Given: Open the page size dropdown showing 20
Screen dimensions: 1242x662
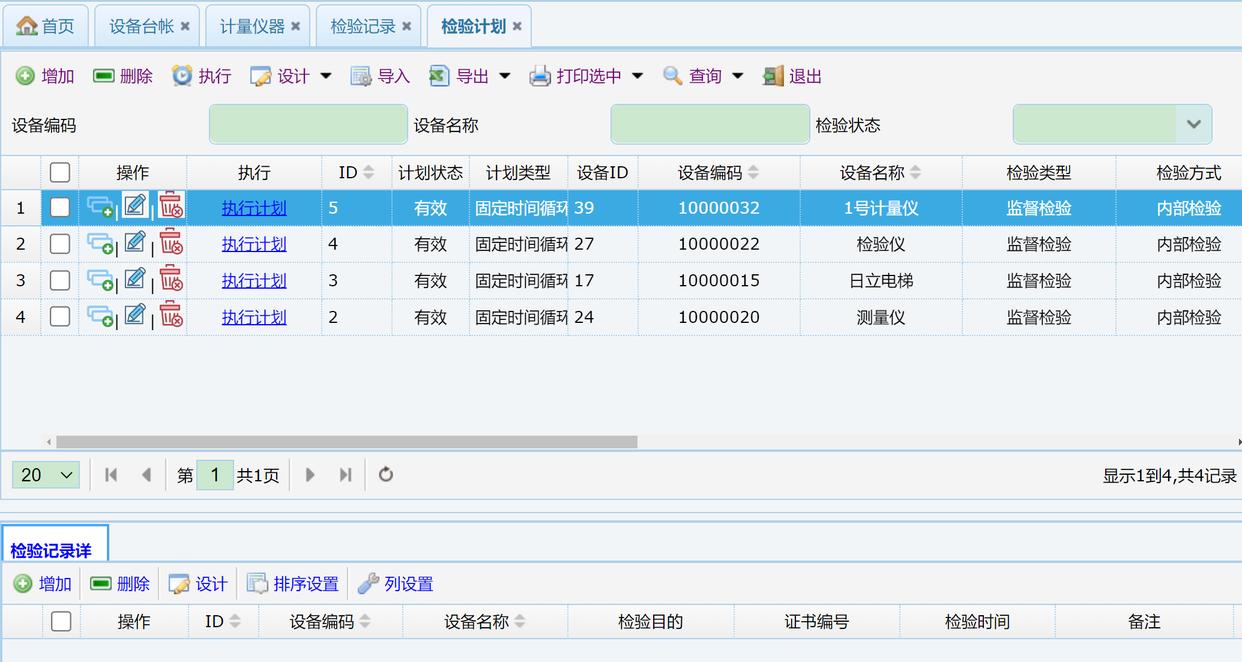Looking at the screenshot, I should click(x=46, y=475).
